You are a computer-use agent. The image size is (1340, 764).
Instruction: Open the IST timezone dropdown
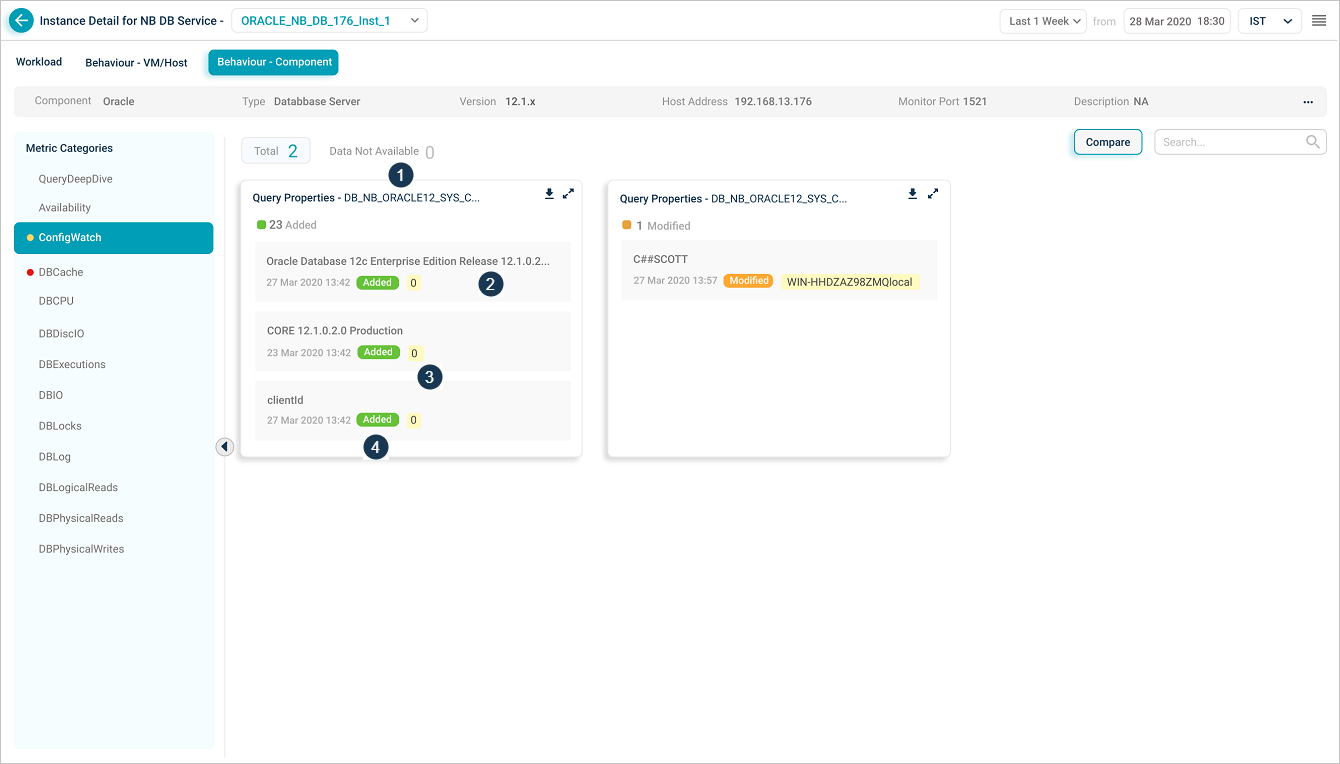[1269, 21]
